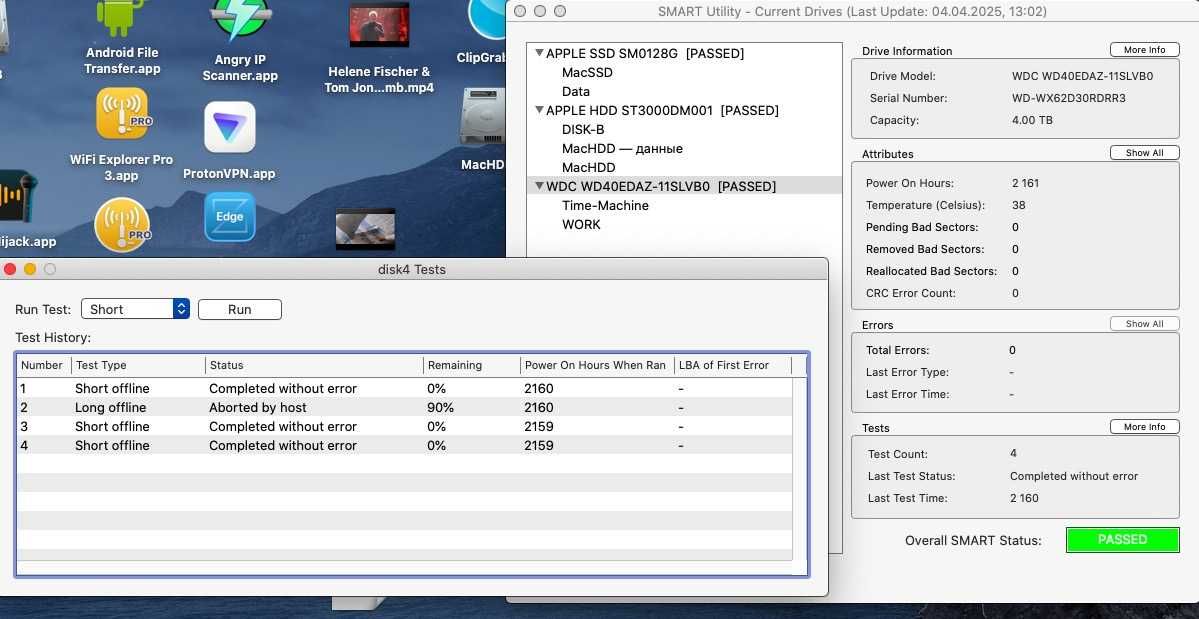The height and width of the screenshot is (619, 1199).
Task: Select APPLE HDD ST3000DM001 drive row
Action: click(684, 110)
